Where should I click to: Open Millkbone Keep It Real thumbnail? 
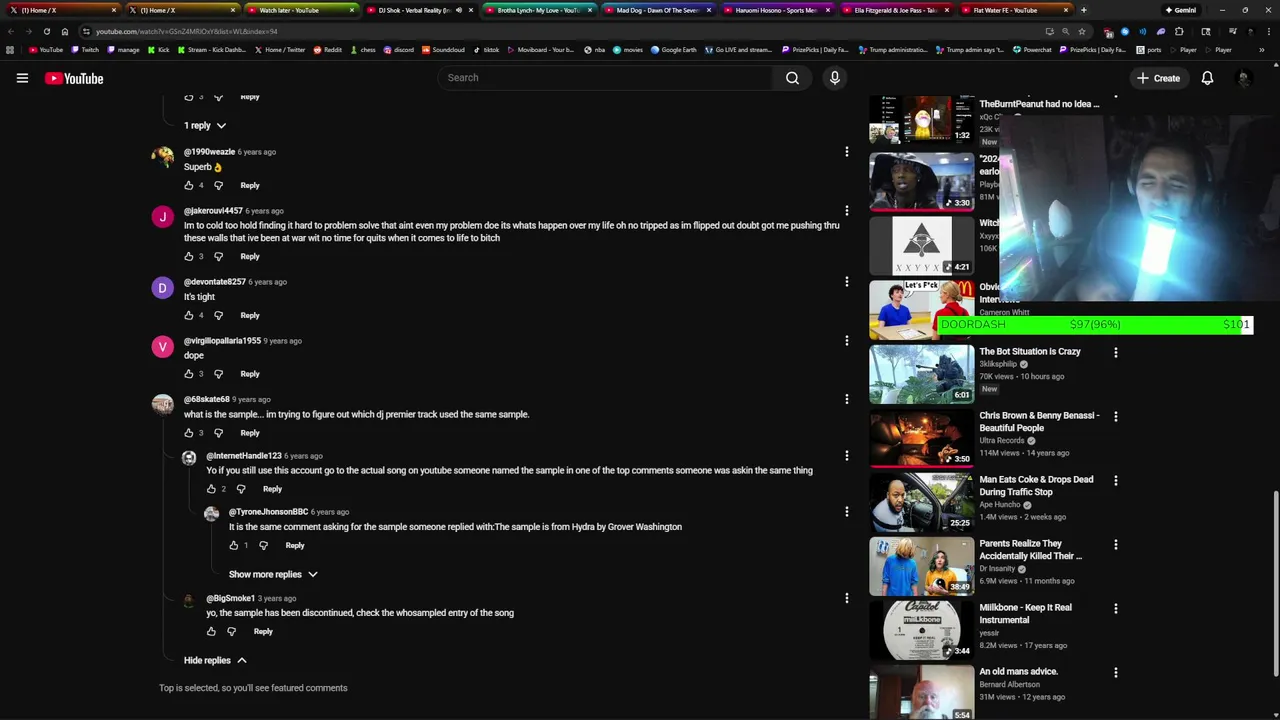pyautogui.click(x=921, y=630)
